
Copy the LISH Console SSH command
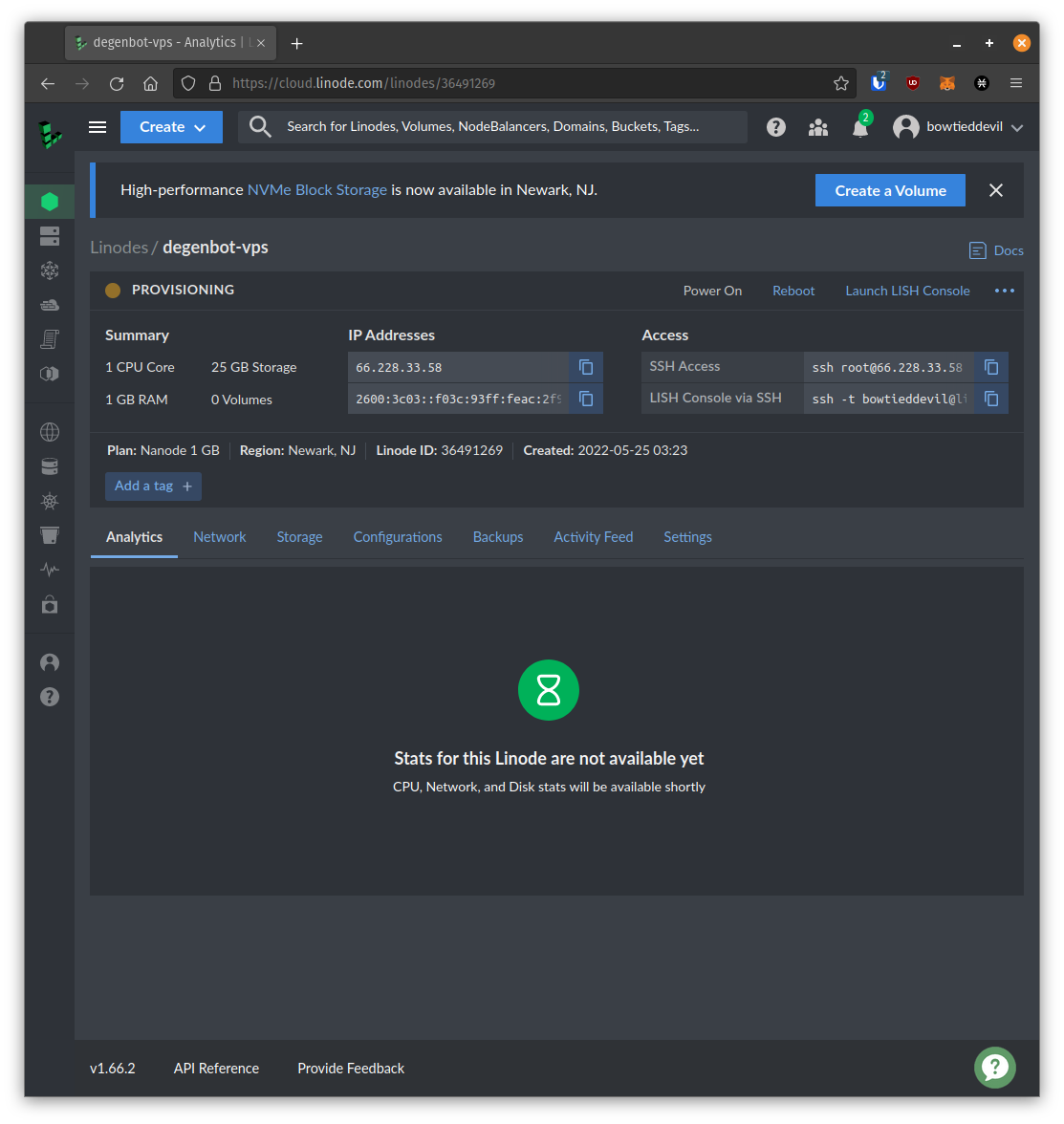click(991, 399)
